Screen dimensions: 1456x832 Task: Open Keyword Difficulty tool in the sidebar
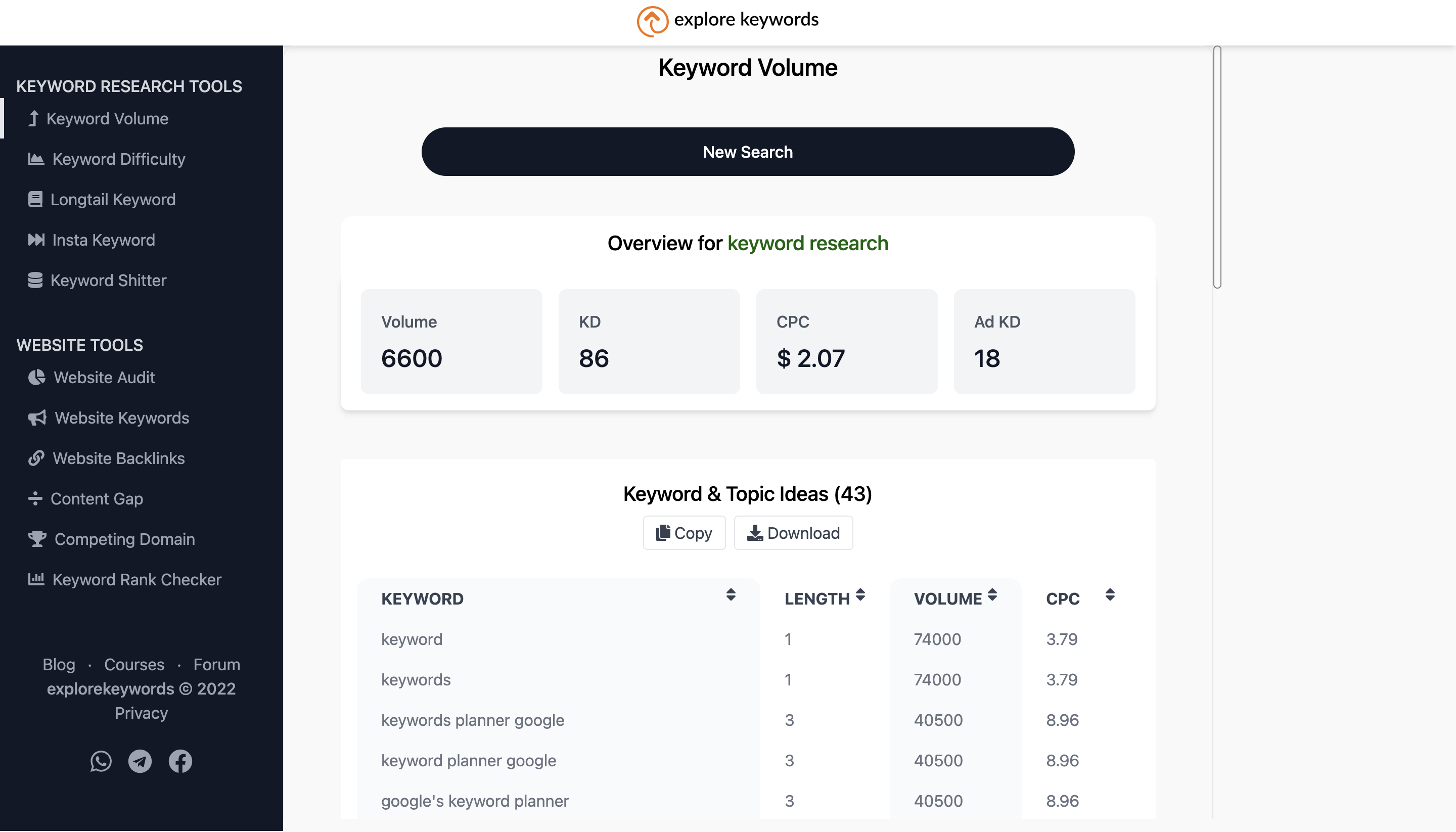118,159
